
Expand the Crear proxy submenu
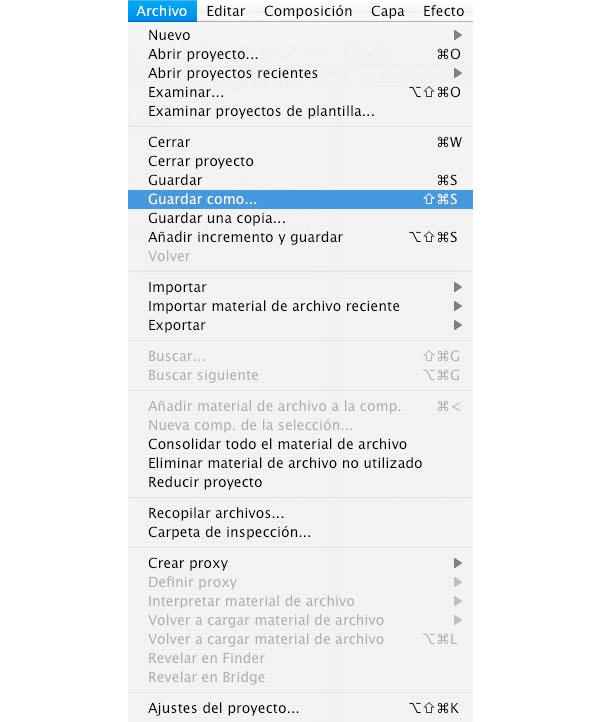coord(457,563)
